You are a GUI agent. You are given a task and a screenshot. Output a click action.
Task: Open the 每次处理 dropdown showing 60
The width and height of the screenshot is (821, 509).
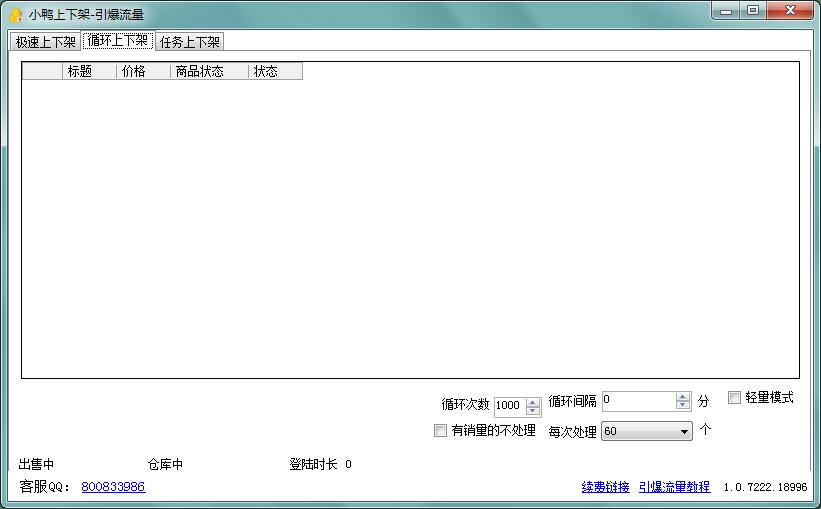coord(647,431)
